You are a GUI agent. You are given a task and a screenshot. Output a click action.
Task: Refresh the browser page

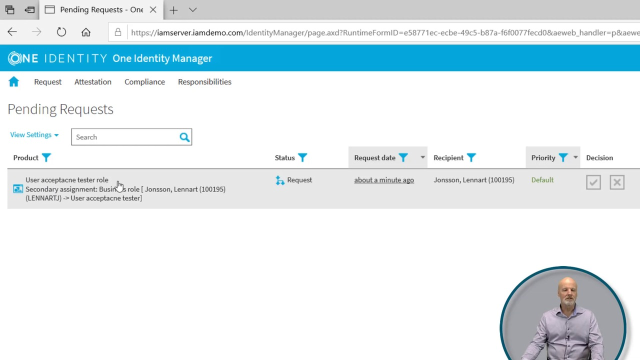point(61,32)
